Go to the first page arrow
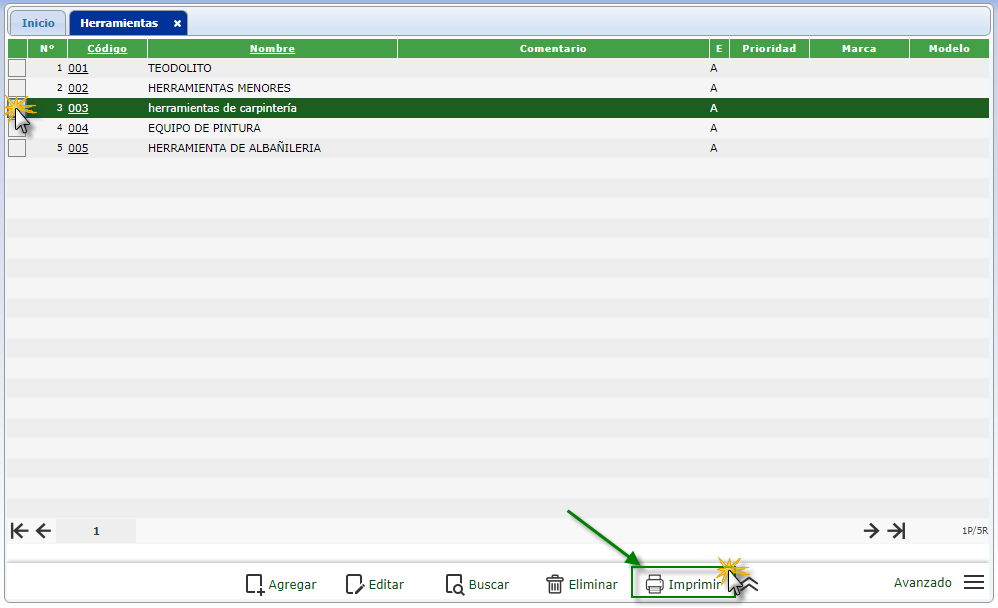 click(x=19, y=530)
